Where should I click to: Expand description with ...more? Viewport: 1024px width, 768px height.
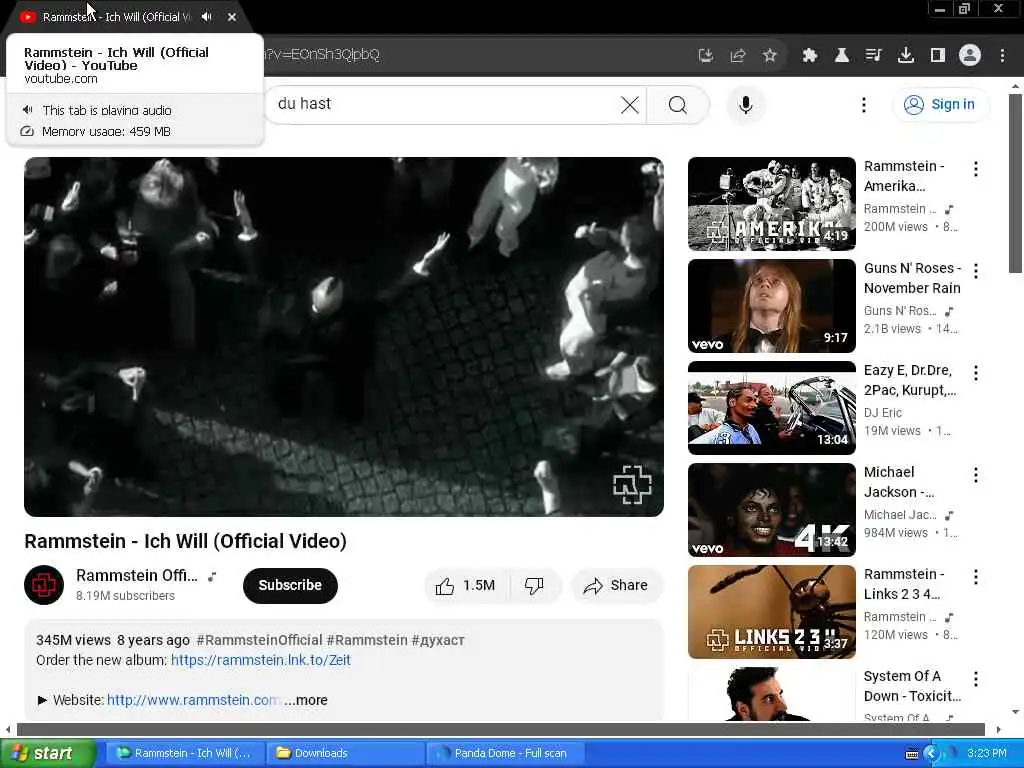point(306,700)
